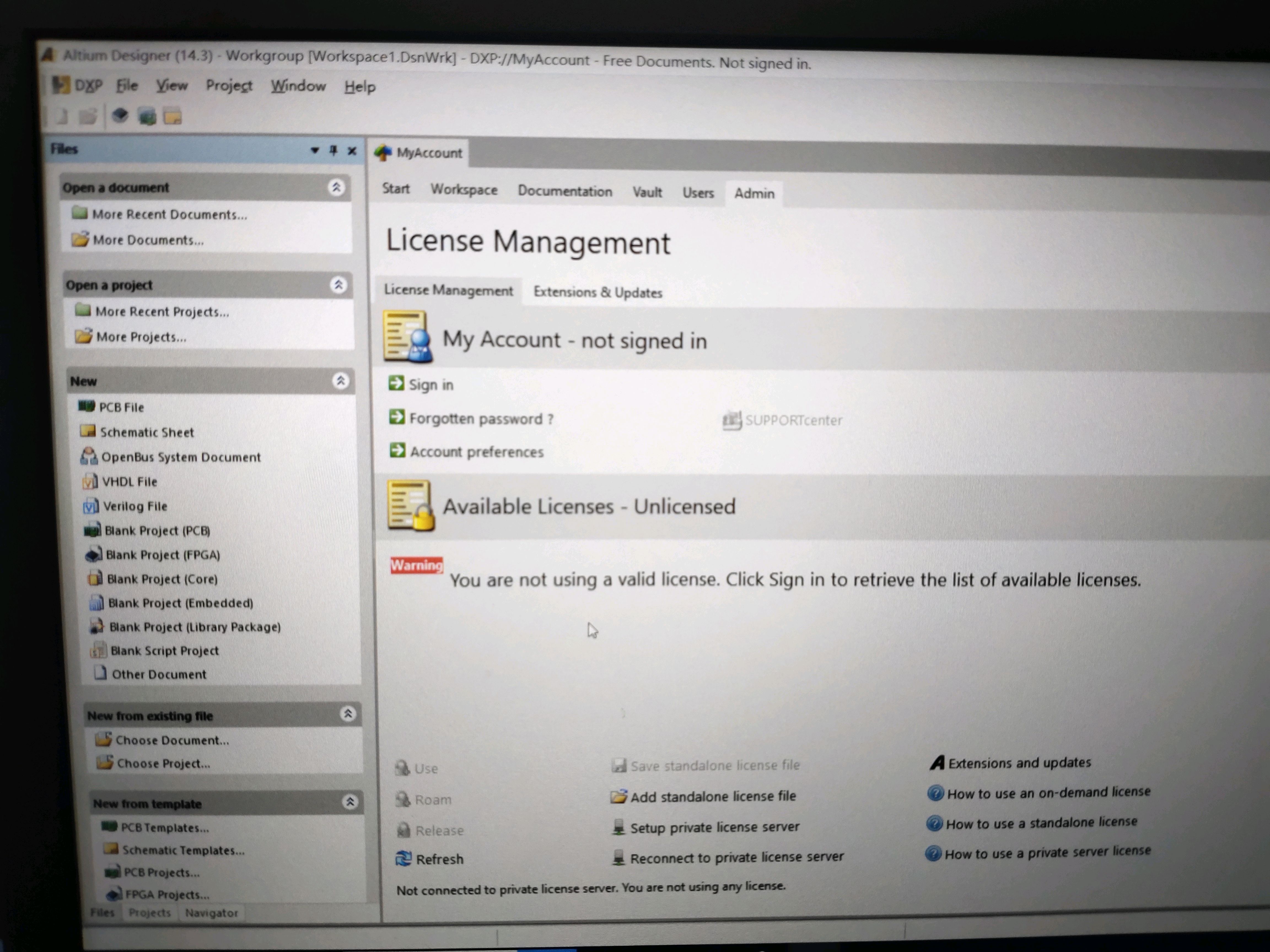
Task: Collapse the Open a project section
Action: click(x=339, y=285)
